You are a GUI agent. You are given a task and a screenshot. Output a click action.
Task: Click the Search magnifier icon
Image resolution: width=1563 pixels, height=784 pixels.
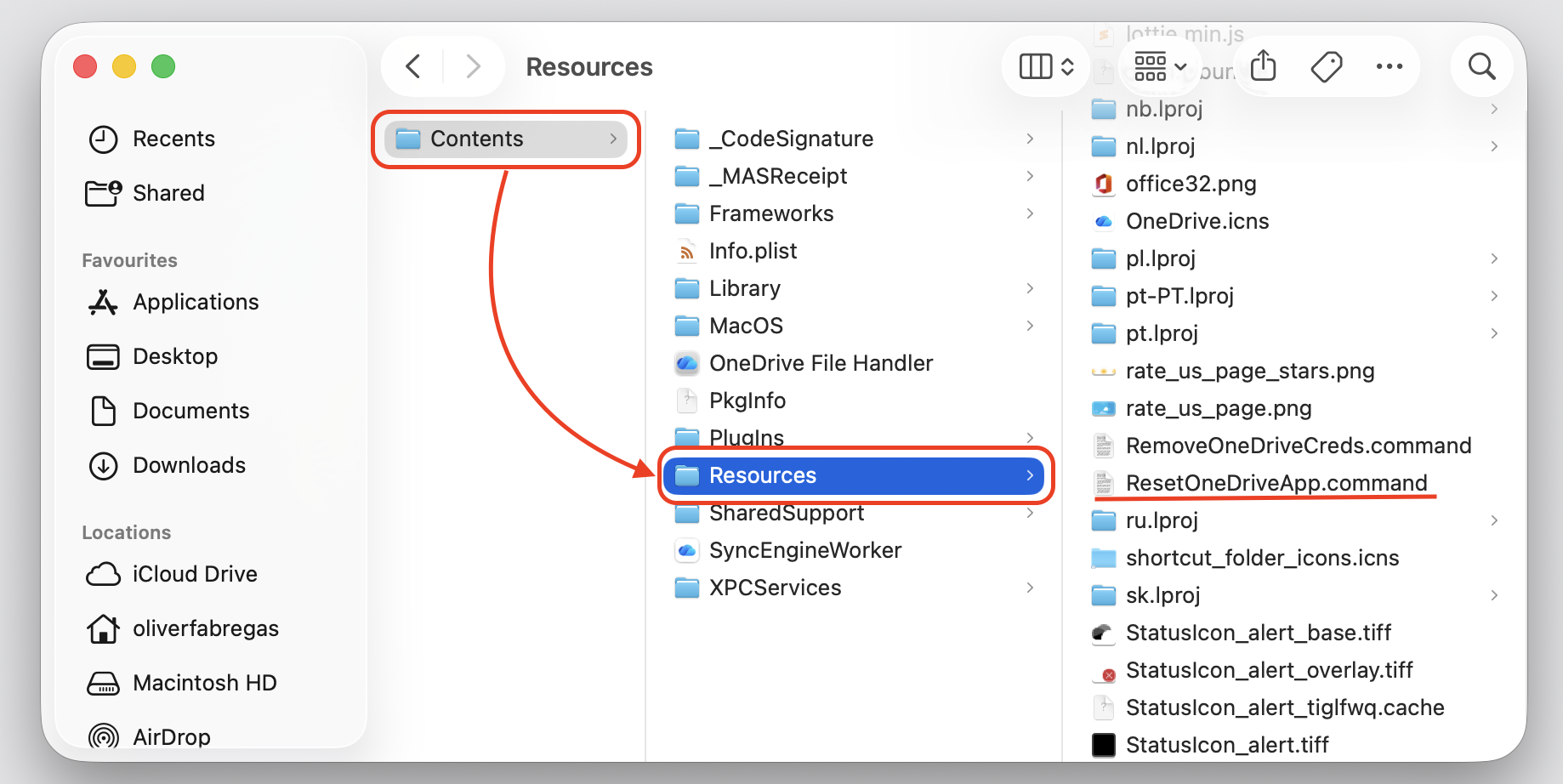pos(1482,66)
